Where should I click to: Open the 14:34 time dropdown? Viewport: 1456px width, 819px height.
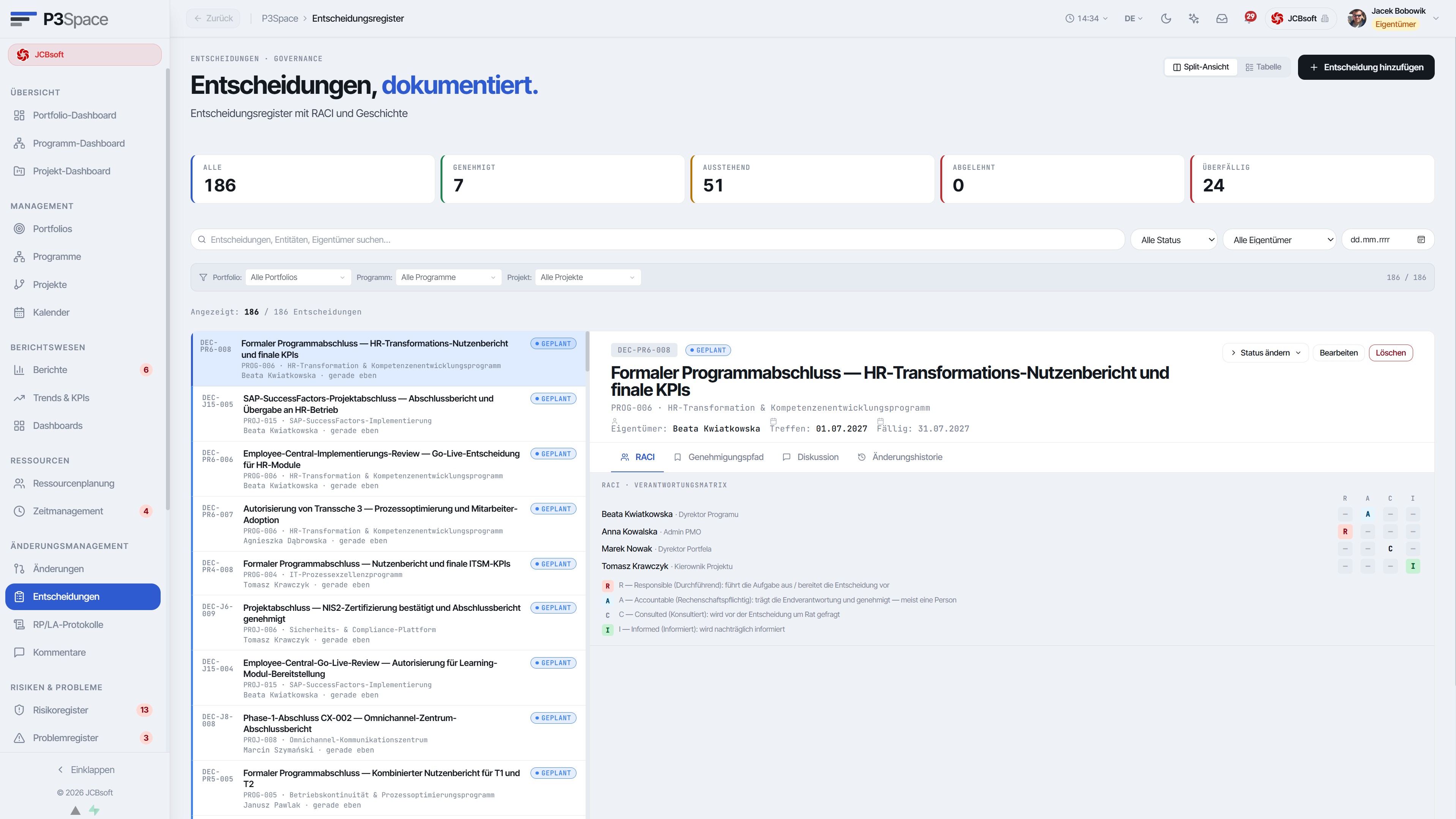coord(1086,19)
